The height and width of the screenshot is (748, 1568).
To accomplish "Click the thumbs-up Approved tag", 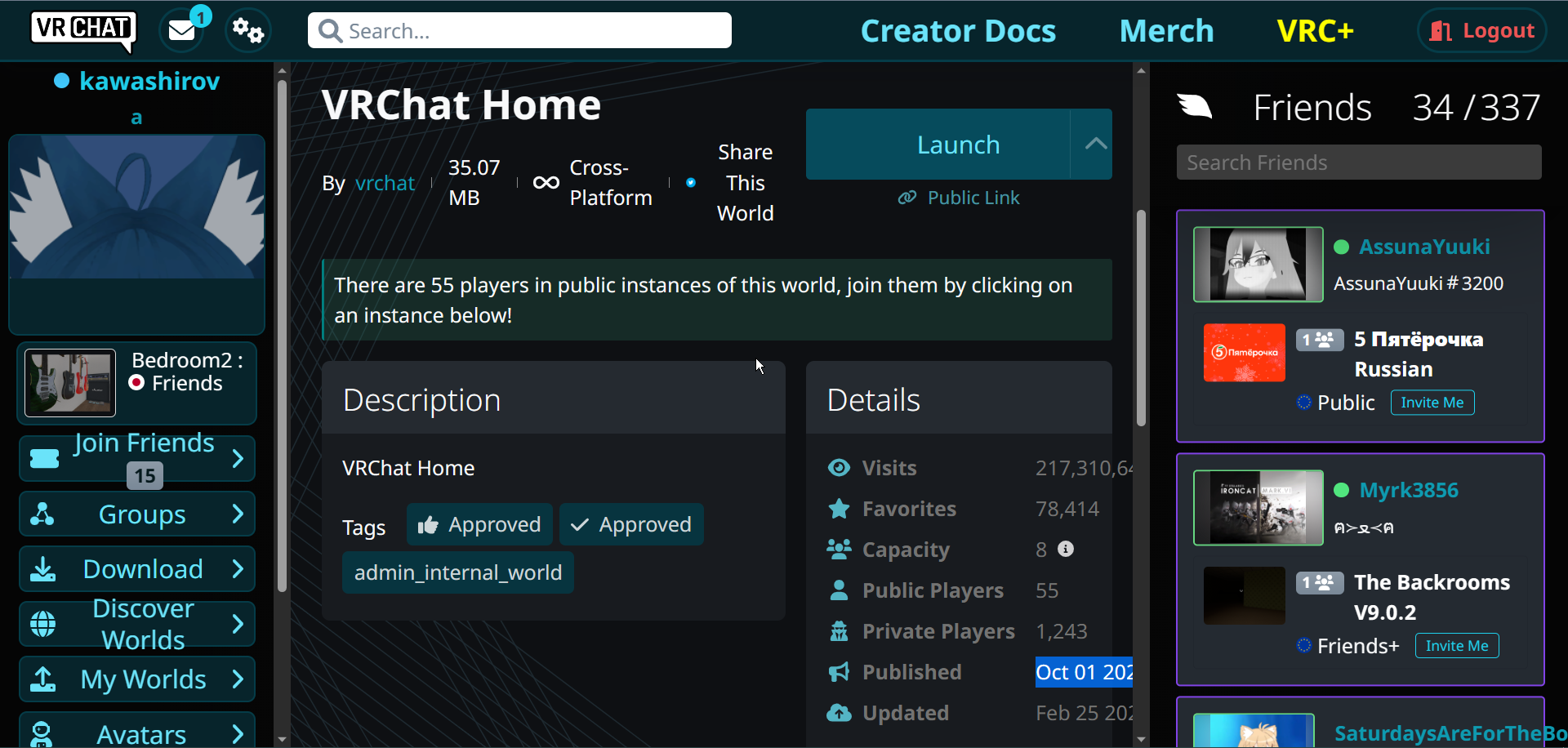I will point(479,525).
